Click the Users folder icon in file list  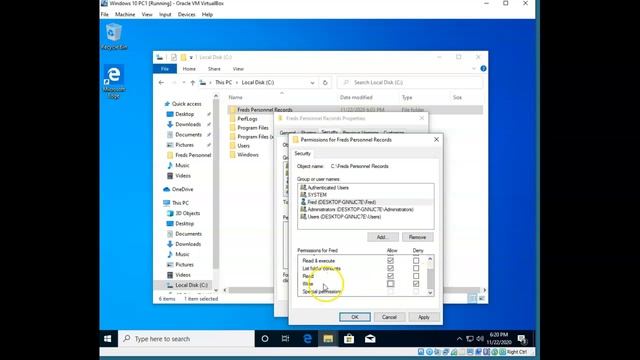coord(233,146)
